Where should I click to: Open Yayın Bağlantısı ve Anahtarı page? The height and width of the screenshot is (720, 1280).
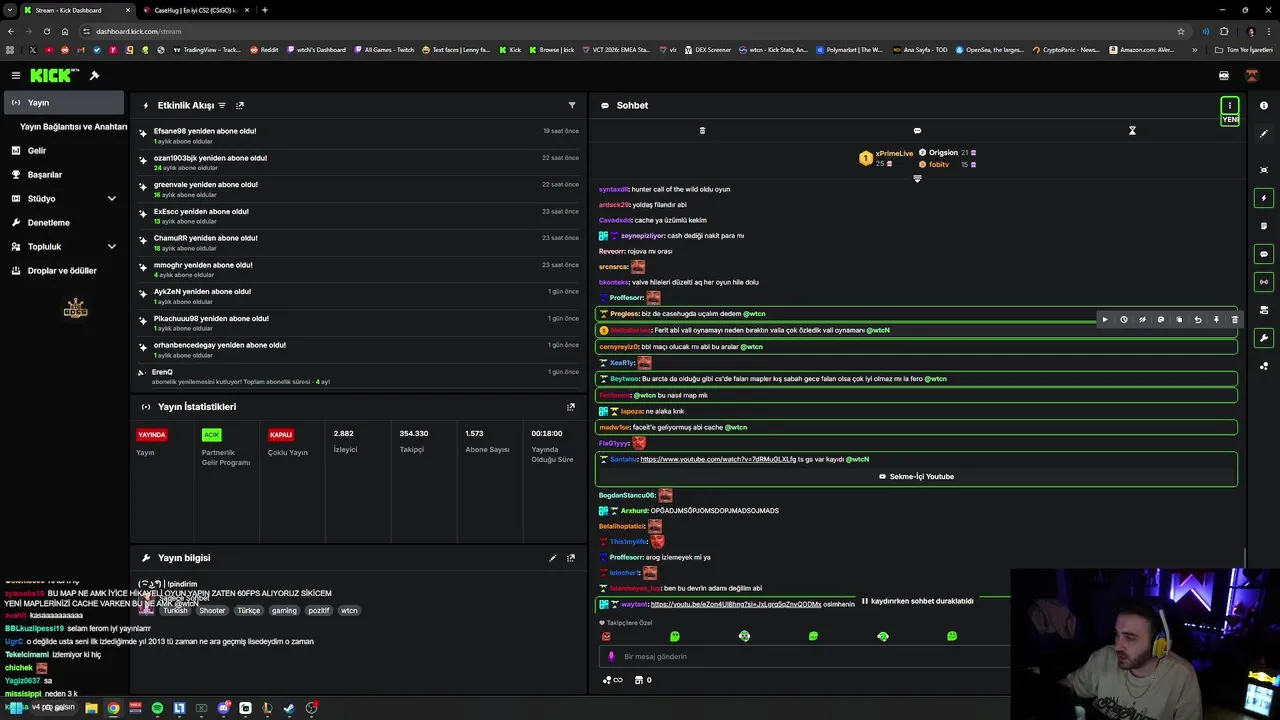point(73,127)
